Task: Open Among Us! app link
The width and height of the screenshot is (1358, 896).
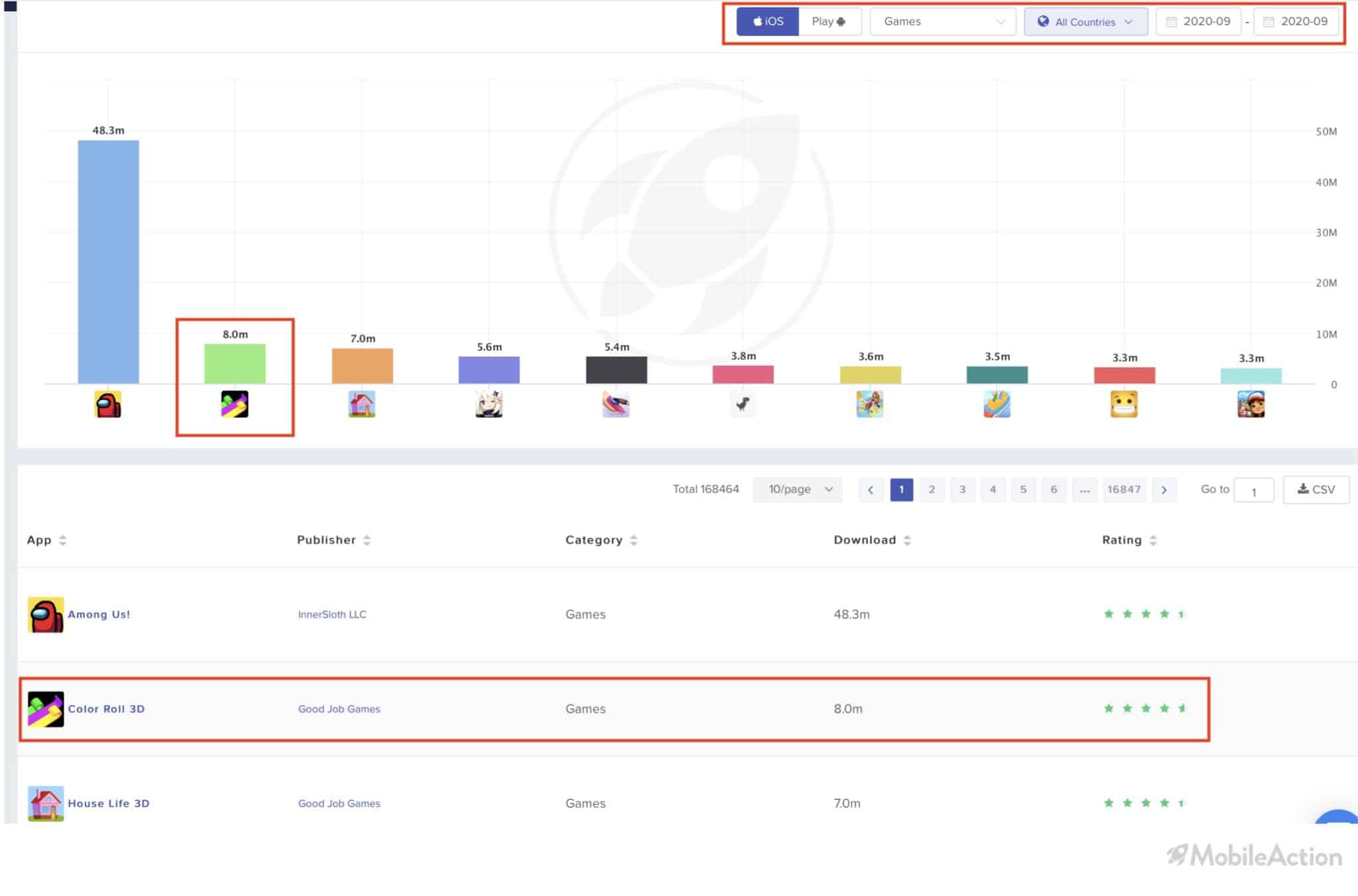Action: (x=99, y=614)
